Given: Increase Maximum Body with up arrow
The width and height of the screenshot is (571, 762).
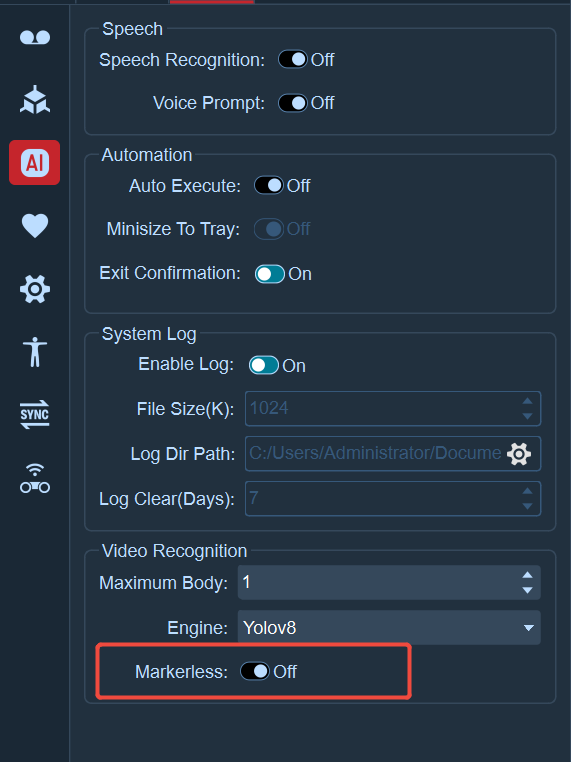Looking at the screenshot, I should (x=527, y=575).
